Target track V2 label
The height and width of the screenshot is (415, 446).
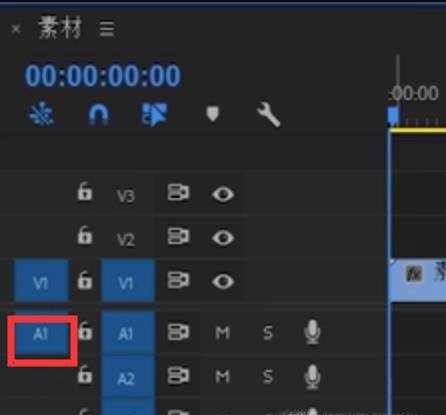[126, 240]
